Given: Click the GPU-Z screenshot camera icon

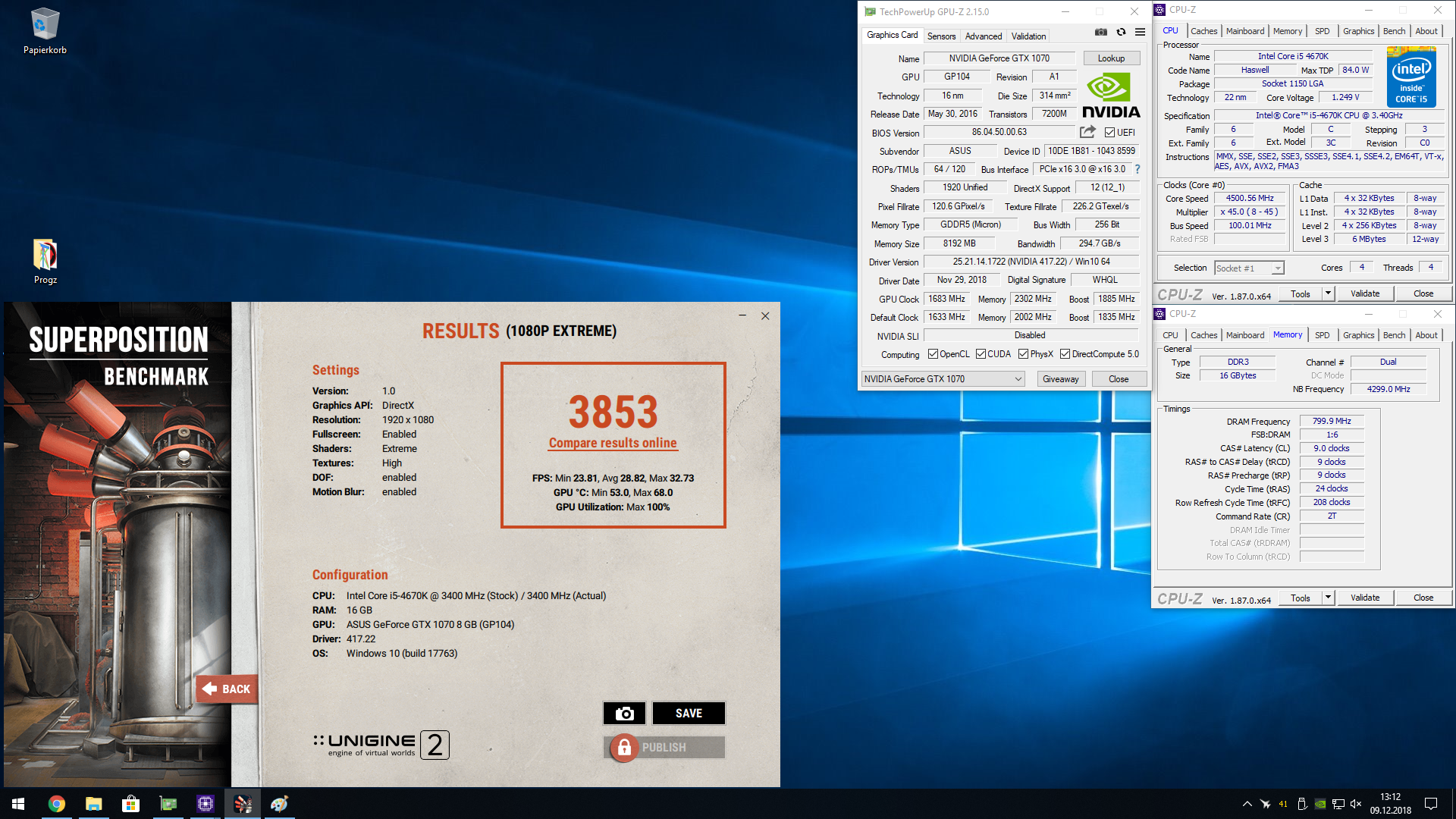Looking at the screenshot, I should click(1100, 32).
